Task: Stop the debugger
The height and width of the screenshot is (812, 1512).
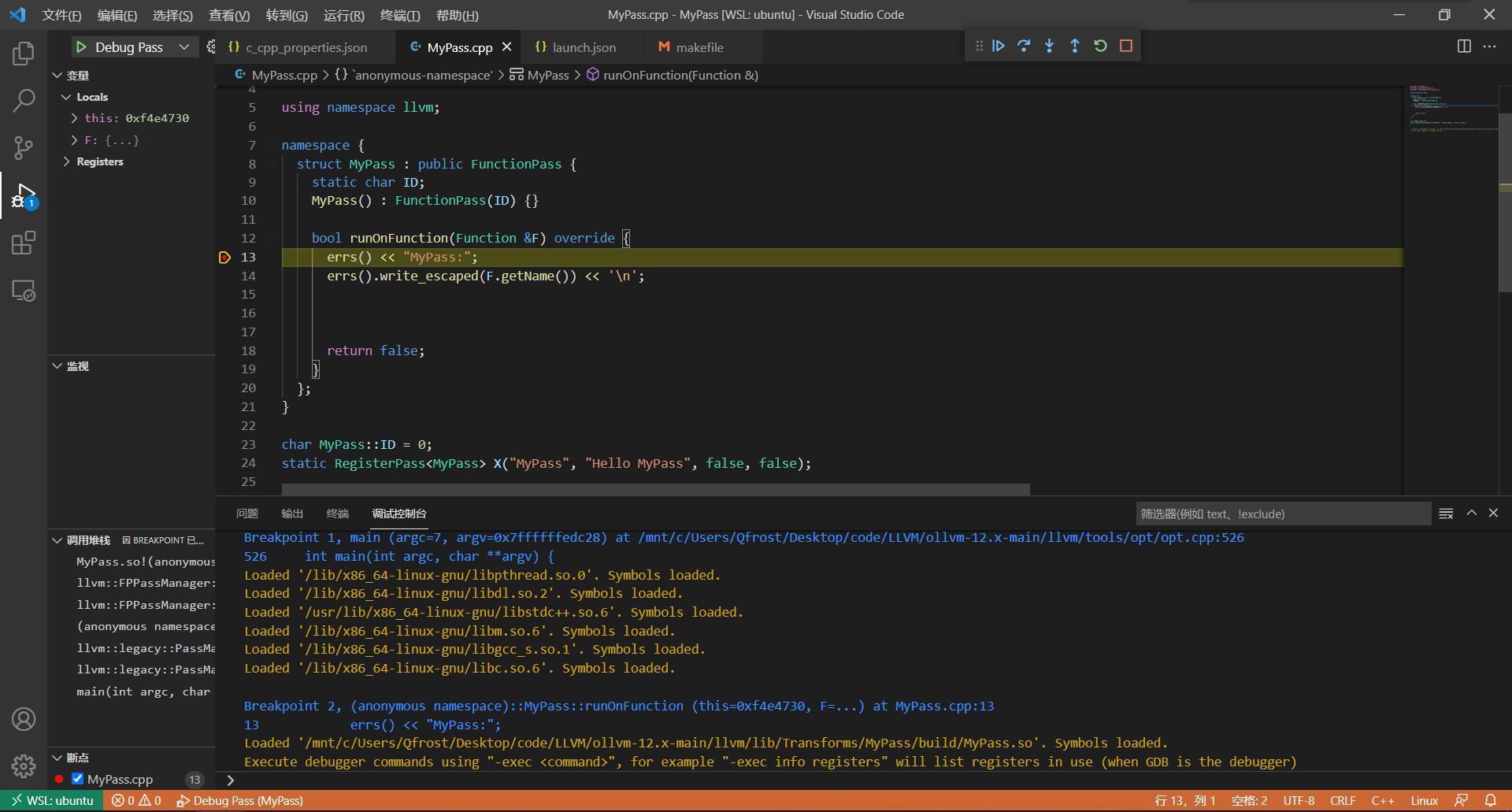Action: point(1125,46)
